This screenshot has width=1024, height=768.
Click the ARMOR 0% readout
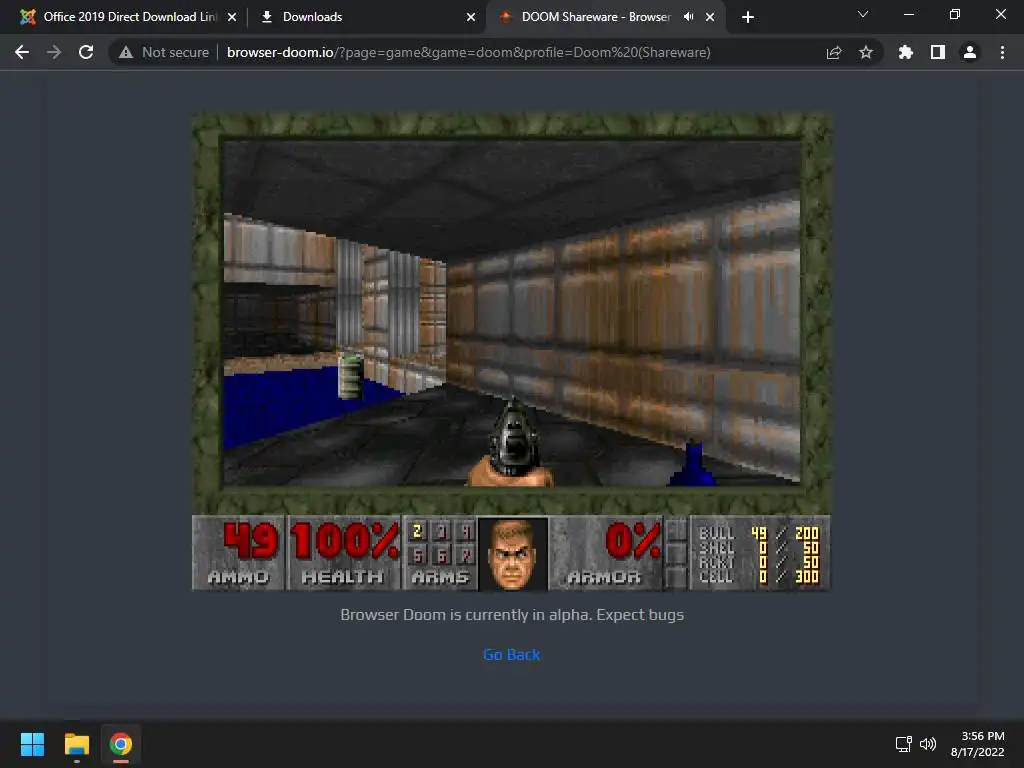607,553
